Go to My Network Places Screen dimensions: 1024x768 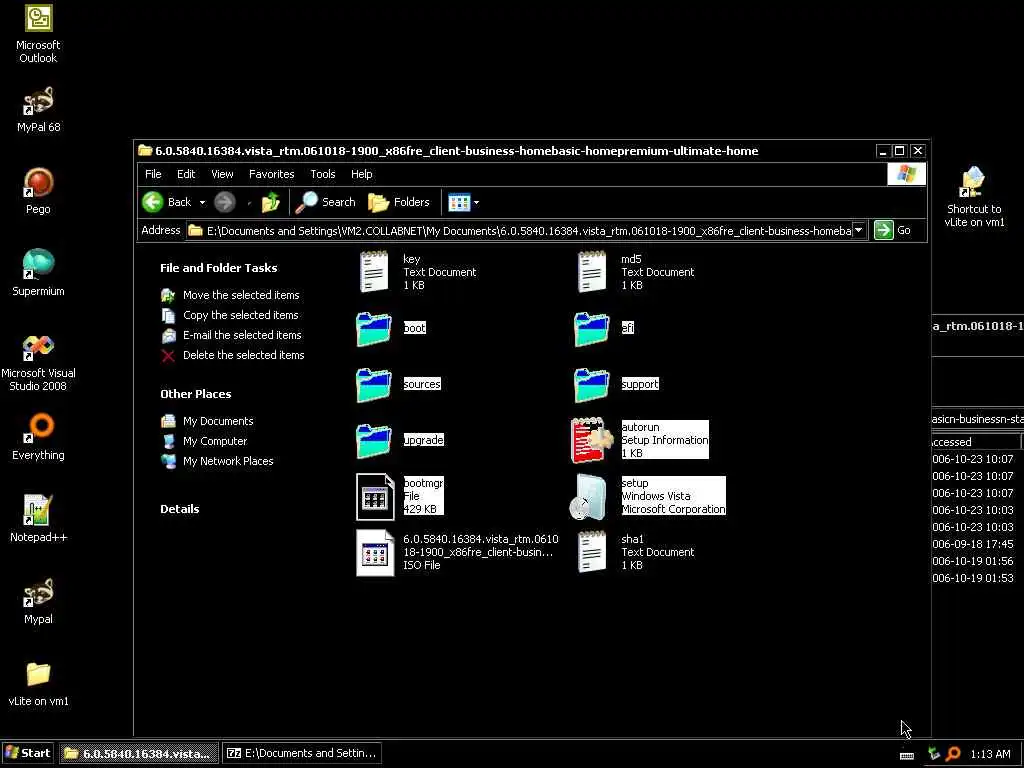point(228,461)
